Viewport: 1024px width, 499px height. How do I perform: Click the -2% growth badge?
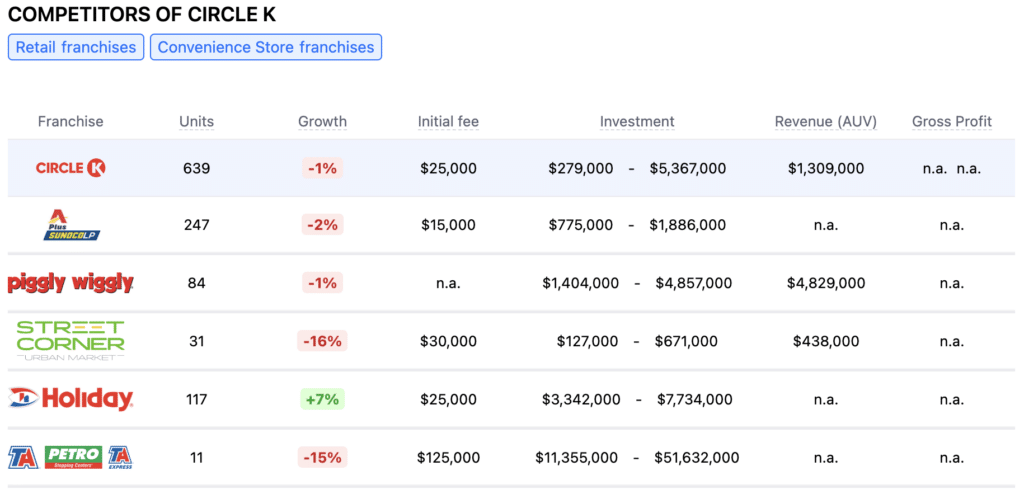click(323, 225)
